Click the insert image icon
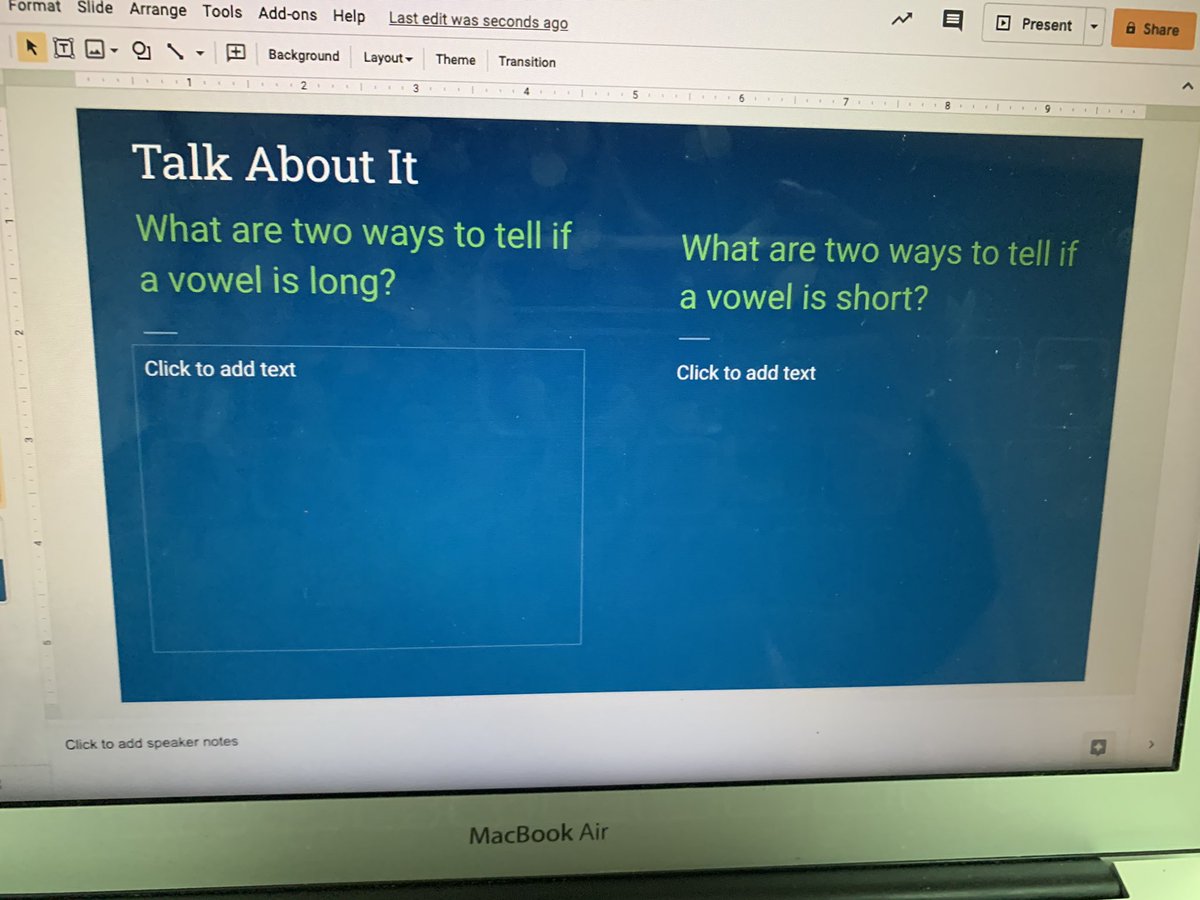1200x900 pixels. click(x=95, y=48)
